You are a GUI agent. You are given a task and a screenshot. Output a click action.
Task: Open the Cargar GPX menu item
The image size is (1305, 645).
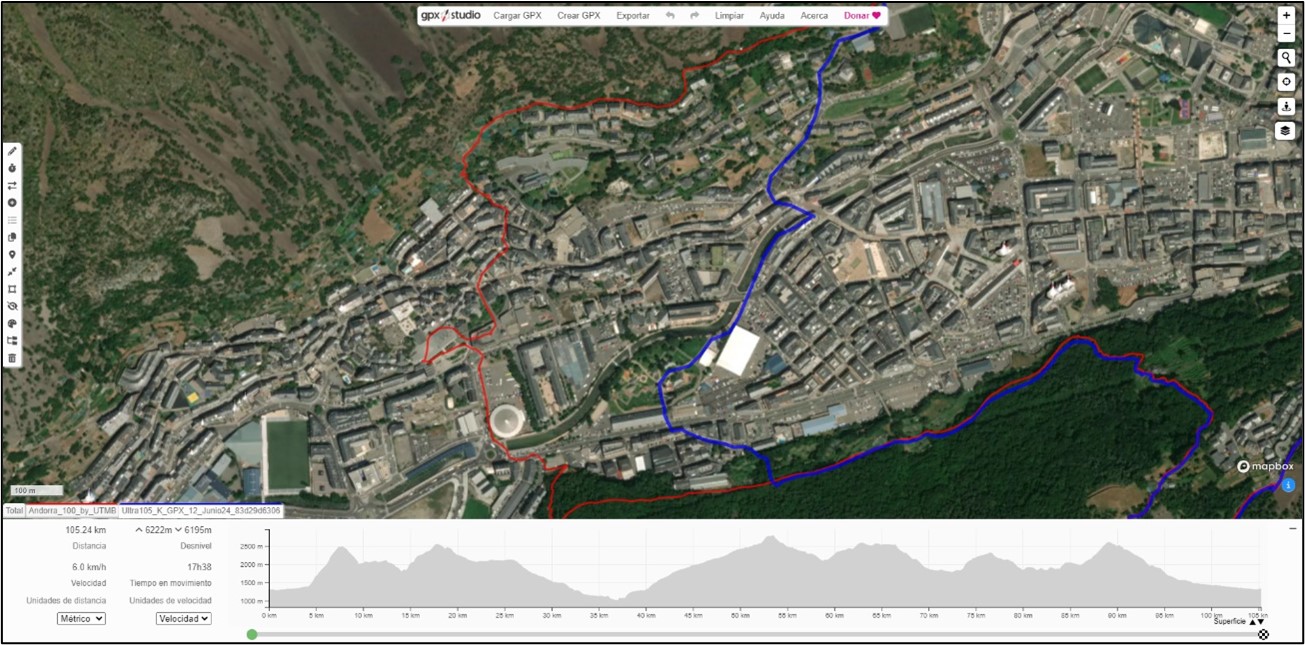517,16
